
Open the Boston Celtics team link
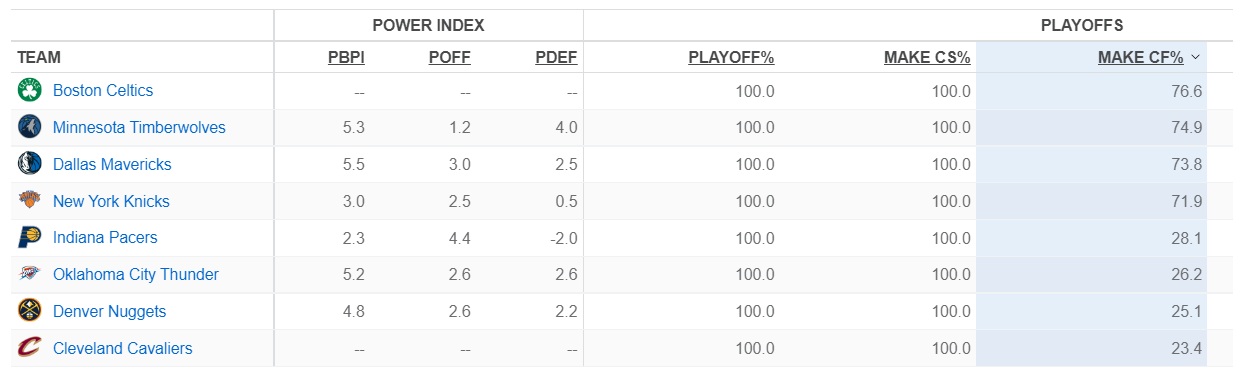coord(103,90)
